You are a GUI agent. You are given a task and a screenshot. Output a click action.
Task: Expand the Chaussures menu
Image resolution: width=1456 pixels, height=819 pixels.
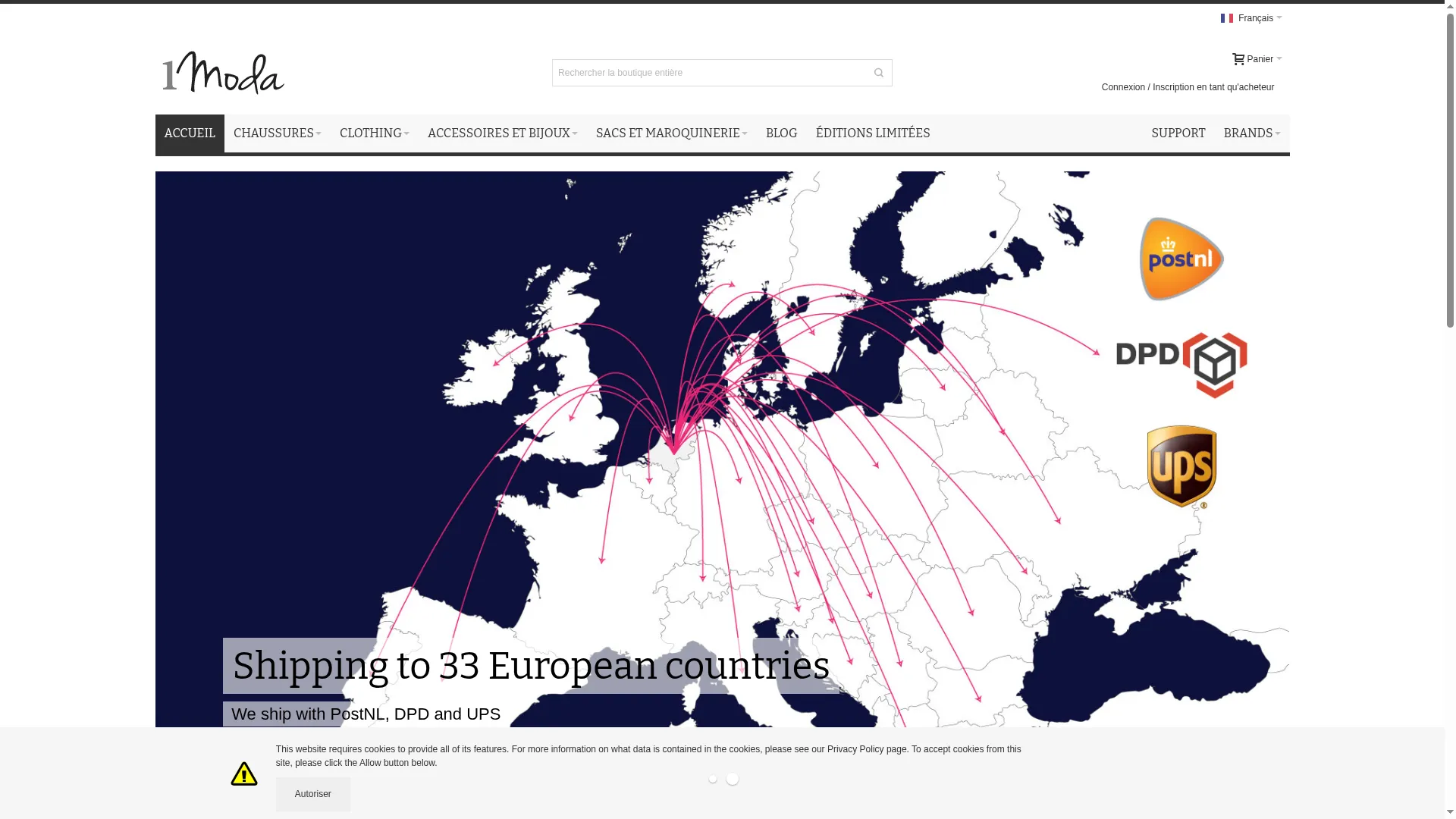tap(278, 133)
